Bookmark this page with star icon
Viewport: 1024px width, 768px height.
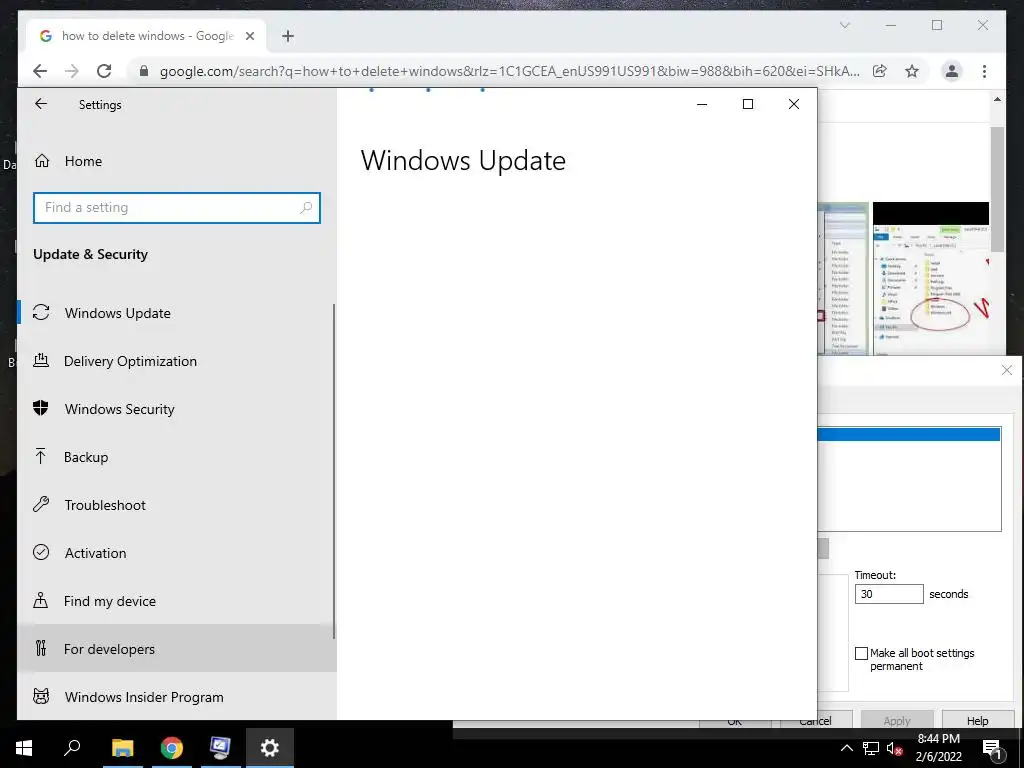912,71
